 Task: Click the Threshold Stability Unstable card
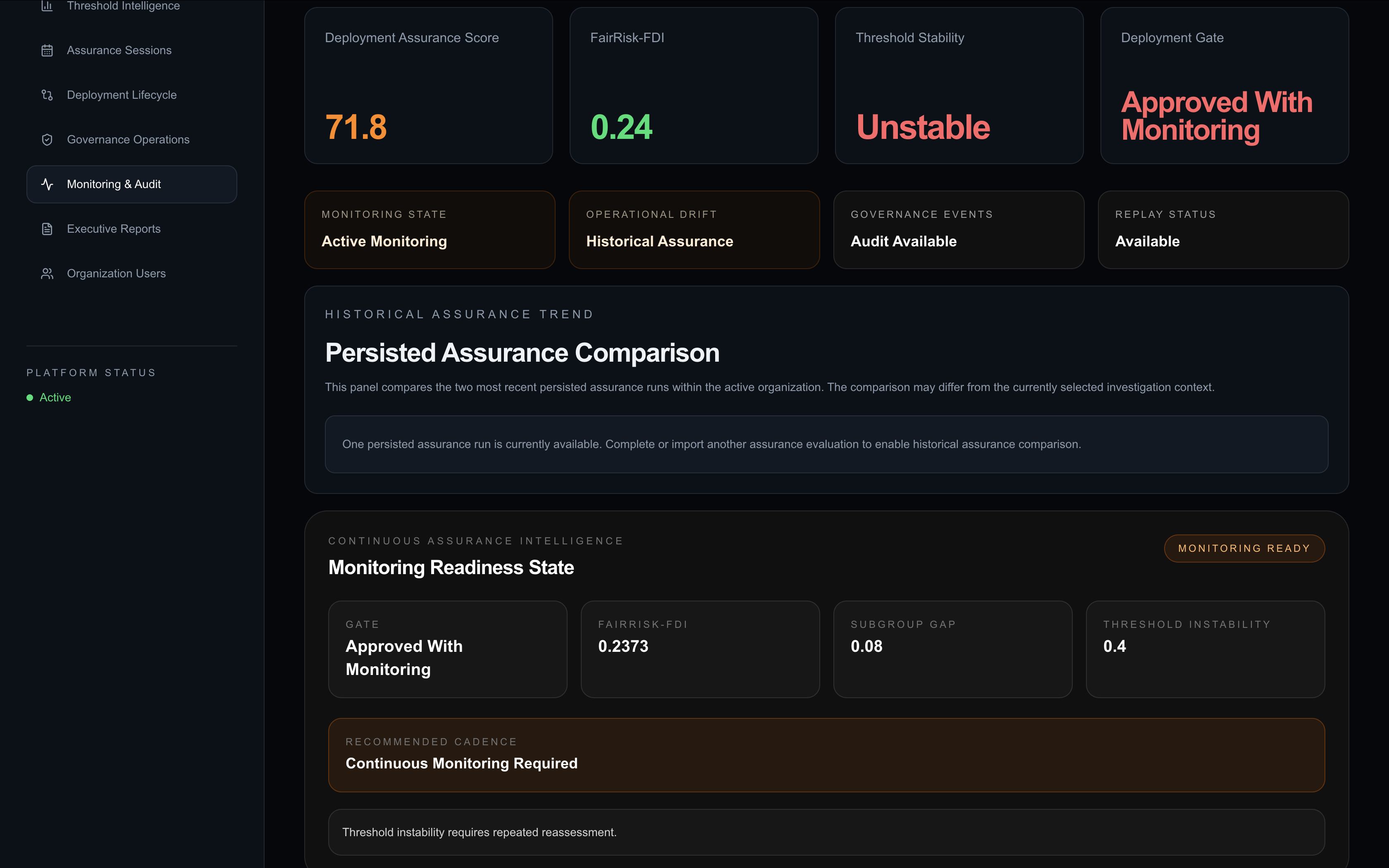point(959,86)
